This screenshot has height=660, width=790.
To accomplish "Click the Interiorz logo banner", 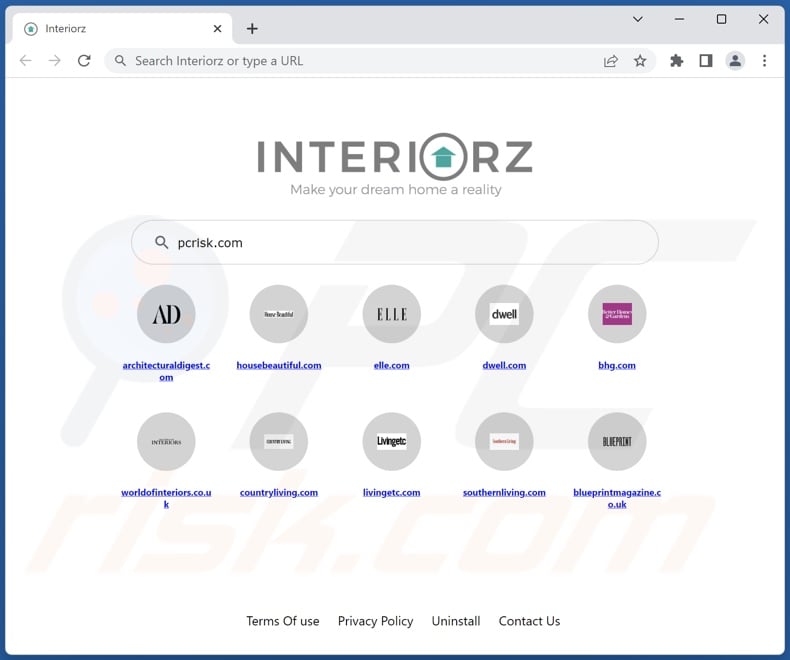I will tap(395, 165).
